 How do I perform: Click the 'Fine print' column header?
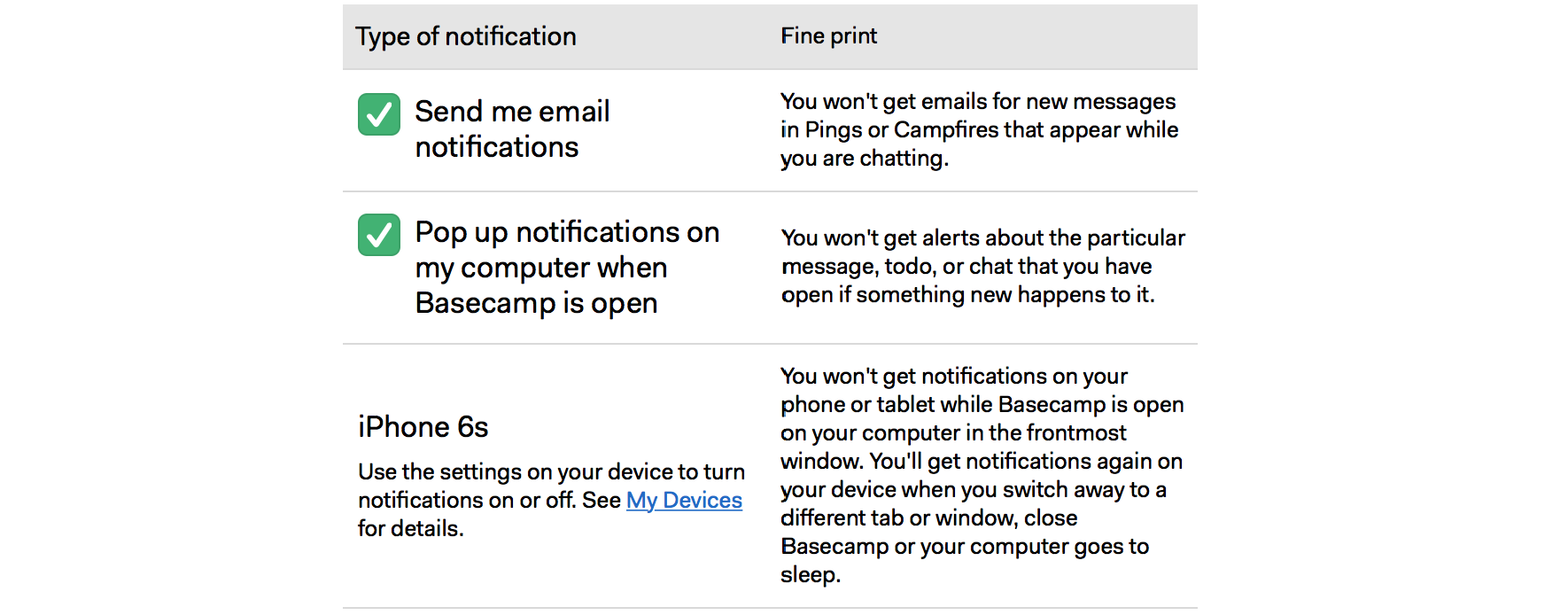pyautogui.click(x=828, y=36)
